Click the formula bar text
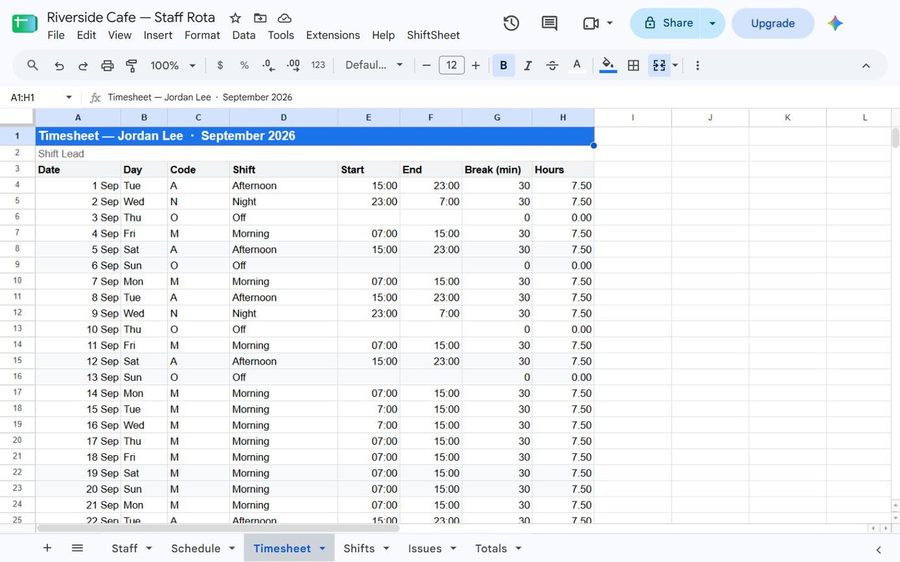Image resolution: width=900 pixels, height=562 pixels. point(200,97)
